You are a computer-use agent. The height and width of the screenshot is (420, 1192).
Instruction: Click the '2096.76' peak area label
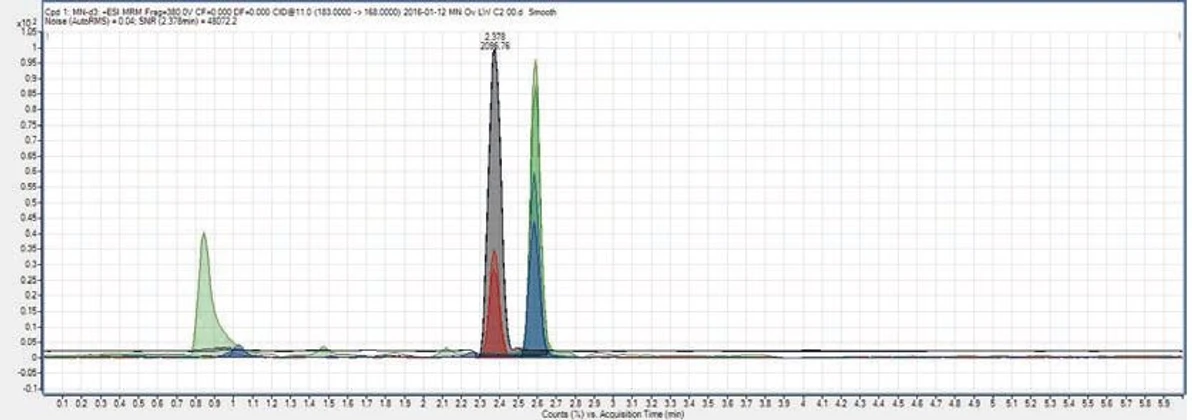tap(495, 46)
